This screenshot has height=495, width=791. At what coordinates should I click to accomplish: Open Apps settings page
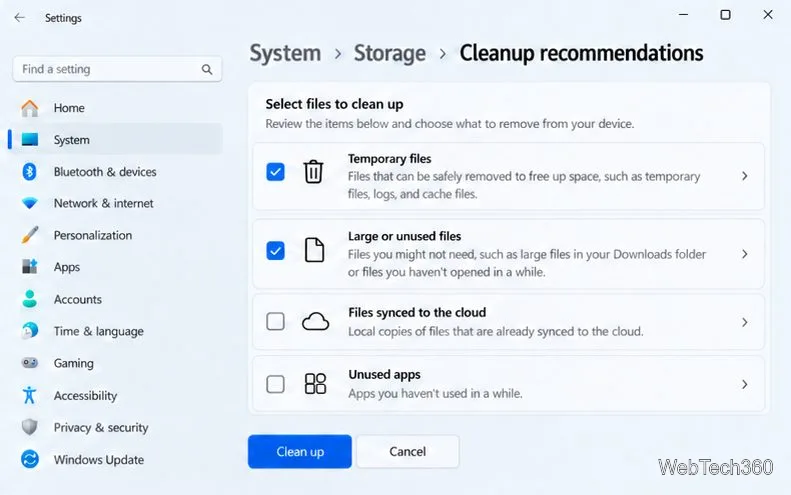[x=116, y=267]
